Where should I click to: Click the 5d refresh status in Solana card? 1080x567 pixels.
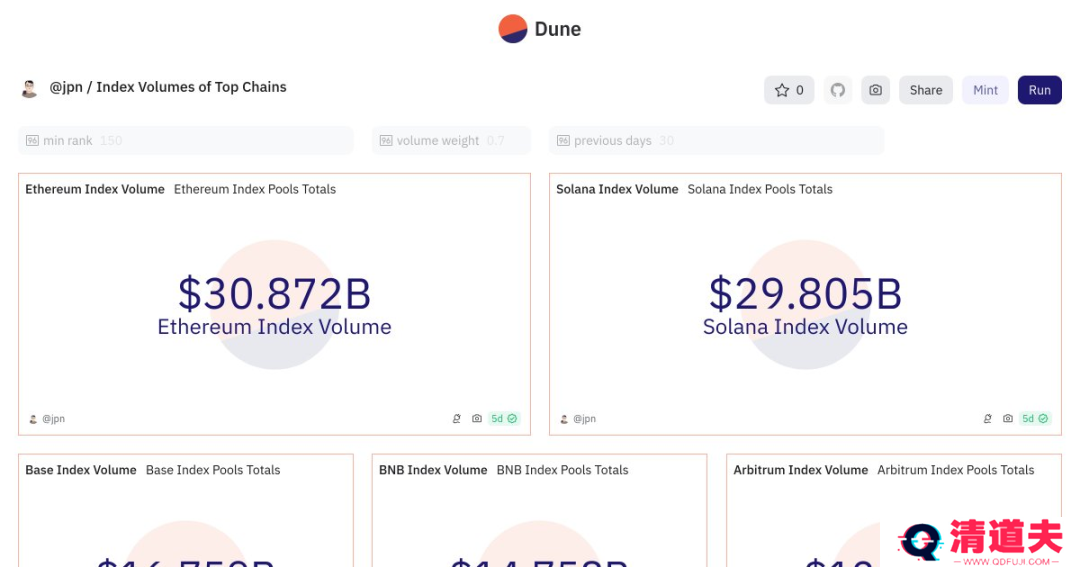click(x=1035, y=418)
